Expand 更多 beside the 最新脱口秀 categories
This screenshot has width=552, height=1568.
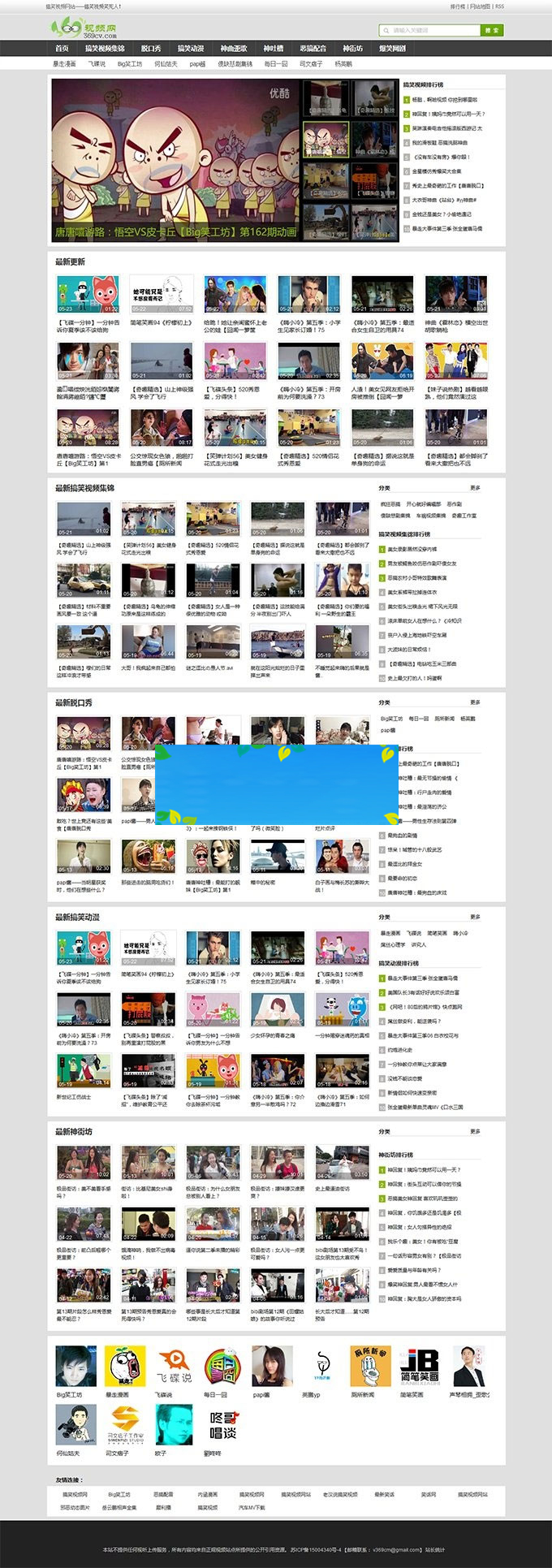(475, 702)
